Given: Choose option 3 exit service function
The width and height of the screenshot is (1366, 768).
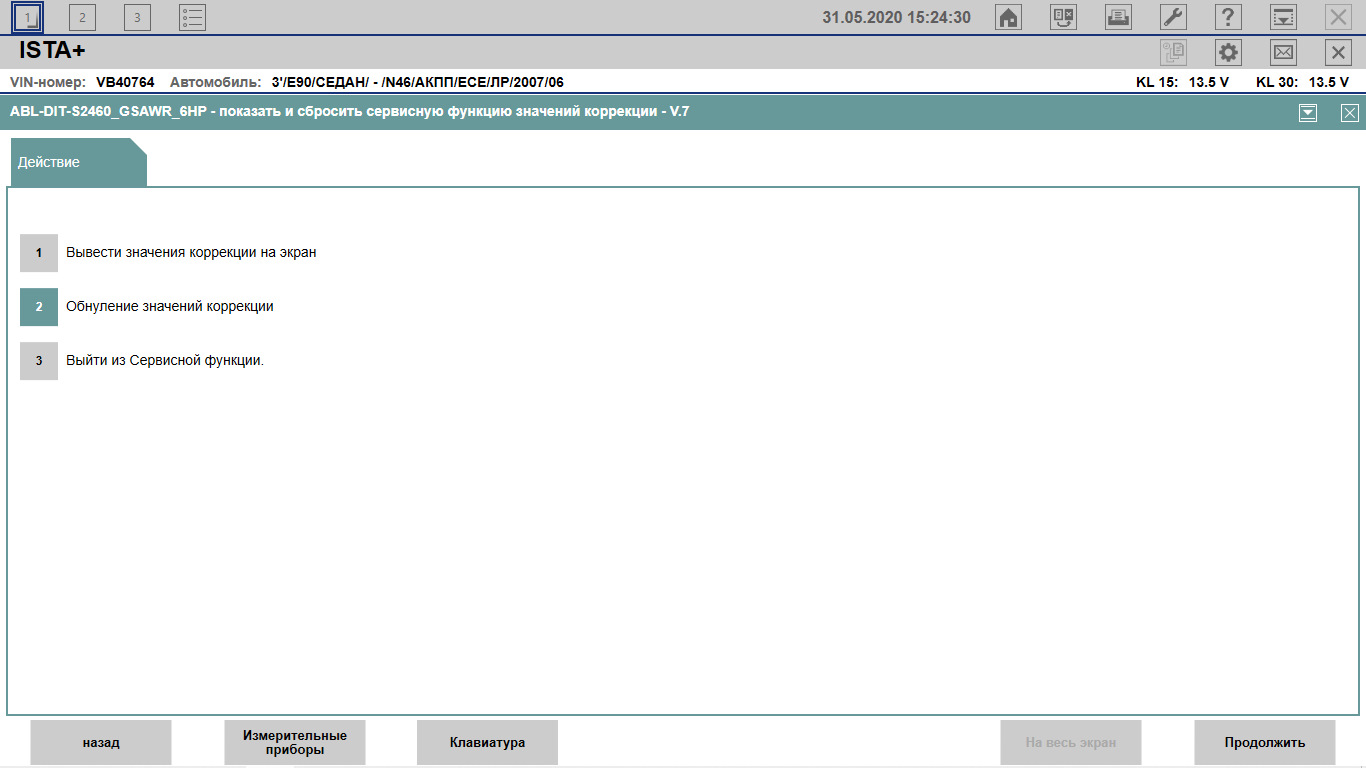Looking at the screenshot, I should (39, 361).
